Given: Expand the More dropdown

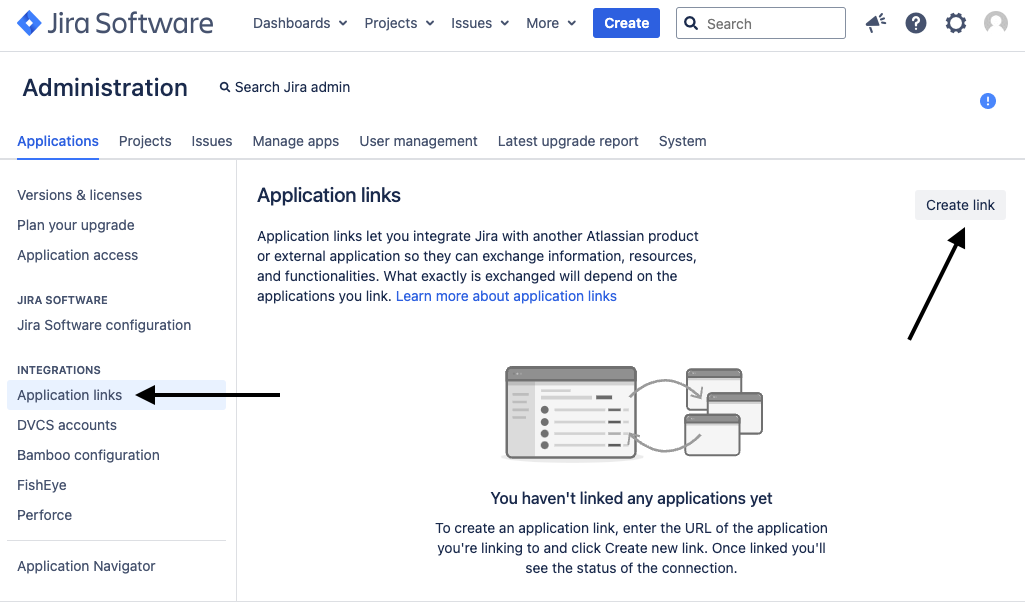Looking at the screenshot, I should point(551,24).
